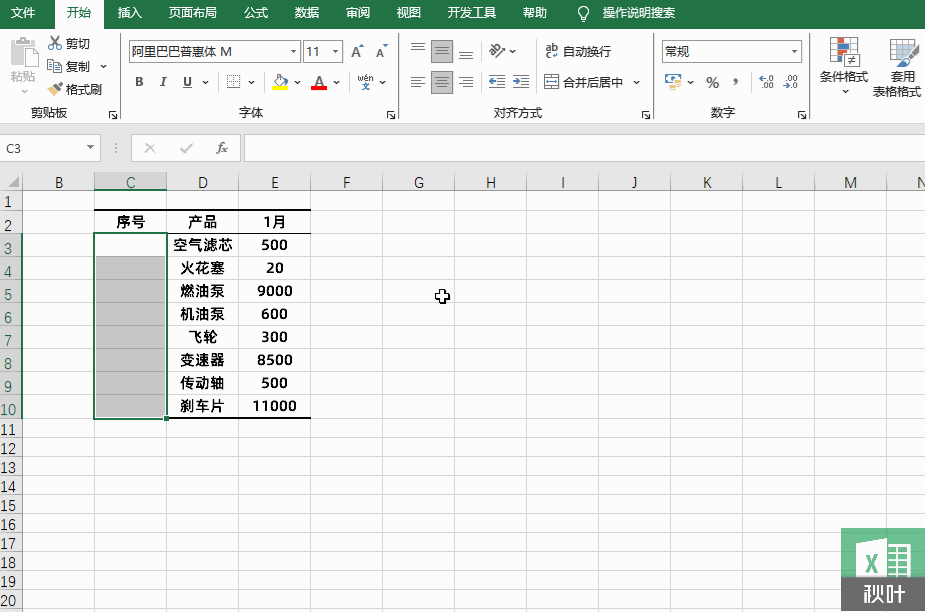Viewport: 925px width, 612px height.
Task: Switch to the 公式 tab
Action: click(x=256, y=13)
